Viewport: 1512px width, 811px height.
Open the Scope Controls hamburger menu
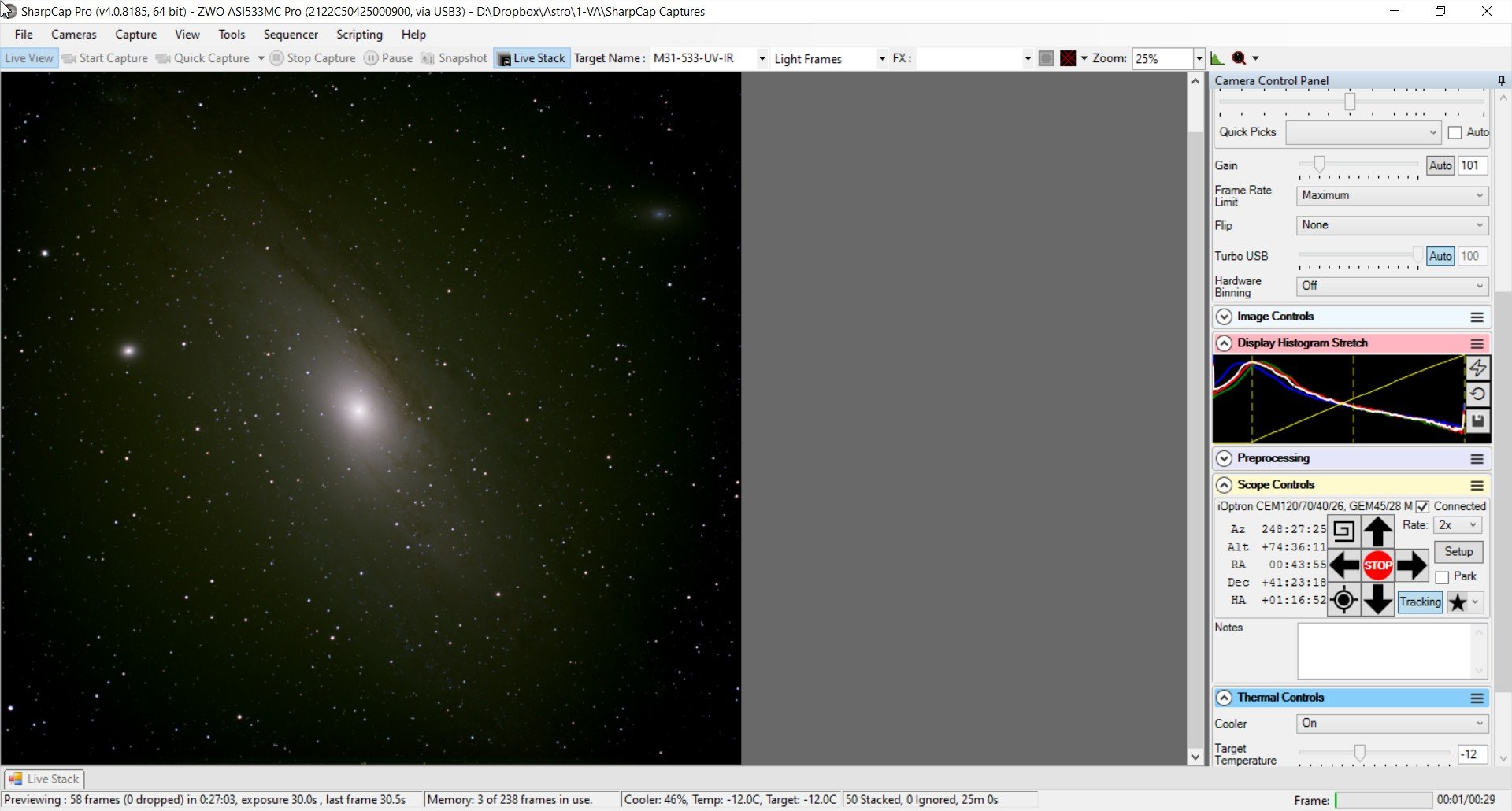coord(1477,485)
